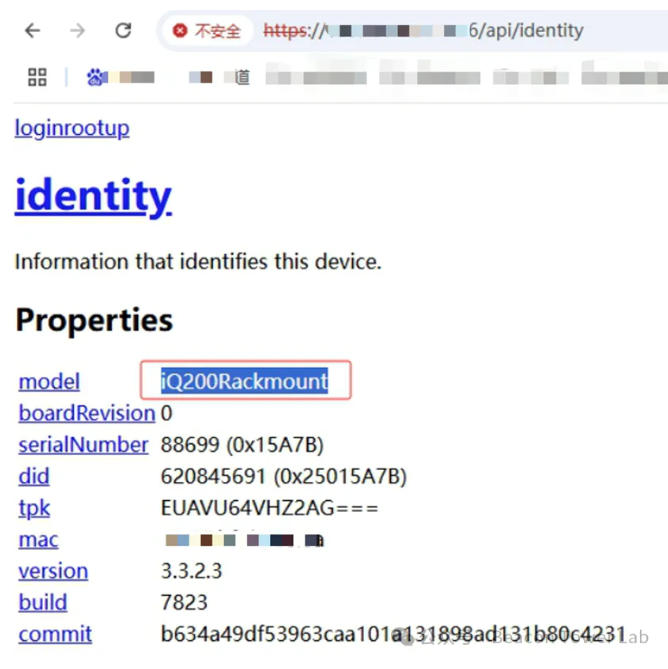The image size is (668, 669).
Task: Click the boardRevision value 0
Action: pyautogui.click(x=166, y=413)
